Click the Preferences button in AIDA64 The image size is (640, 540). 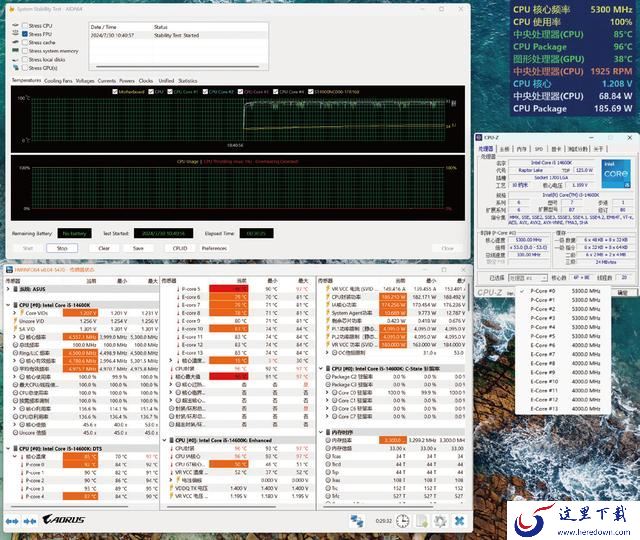(x=215, y=248)
